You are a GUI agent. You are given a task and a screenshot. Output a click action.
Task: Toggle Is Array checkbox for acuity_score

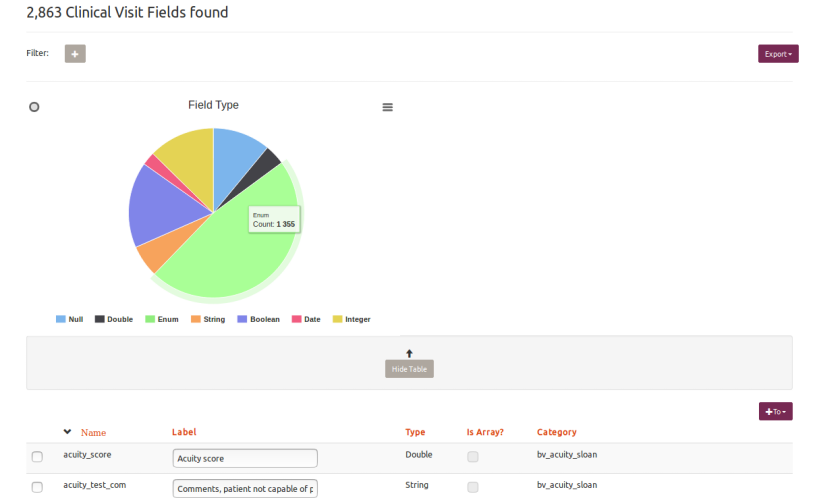point(473,457)
